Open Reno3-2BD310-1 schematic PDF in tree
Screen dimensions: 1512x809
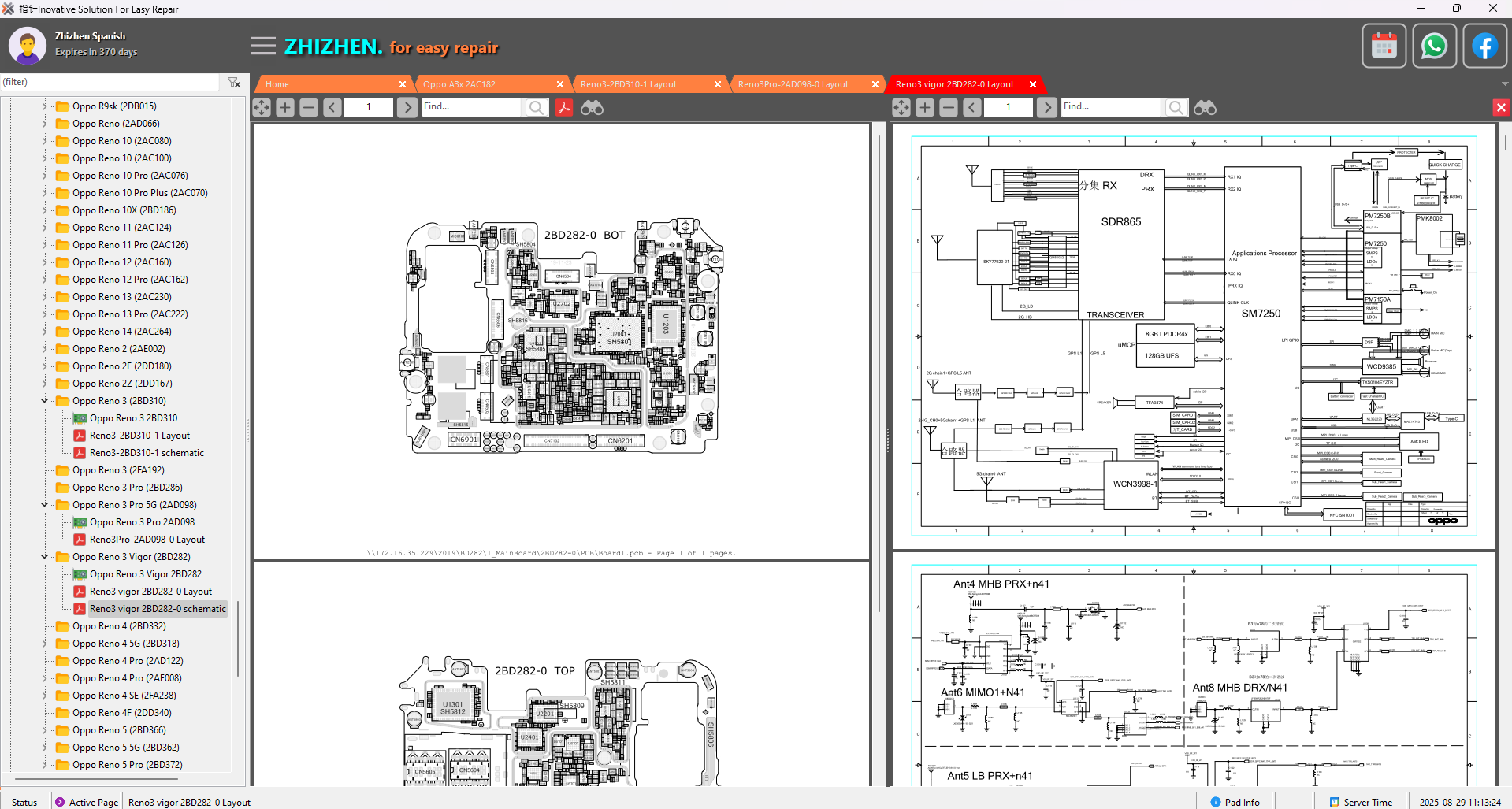tap(147, 453)
